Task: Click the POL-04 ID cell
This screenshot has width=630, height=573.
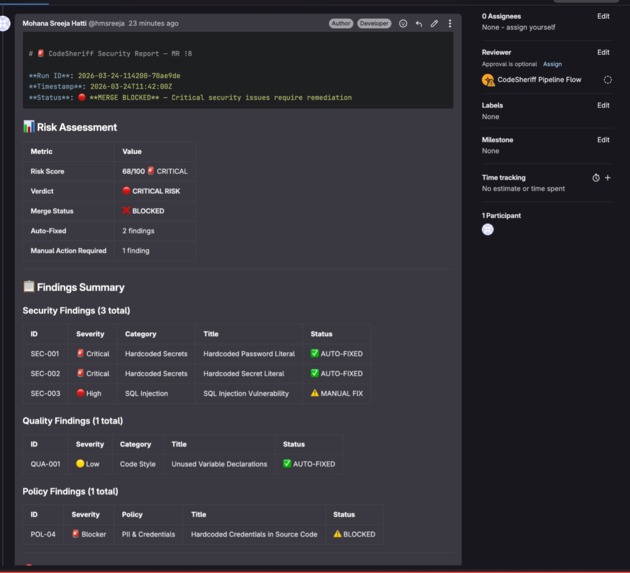Action: pyautogui.click(x=43, y=534)
